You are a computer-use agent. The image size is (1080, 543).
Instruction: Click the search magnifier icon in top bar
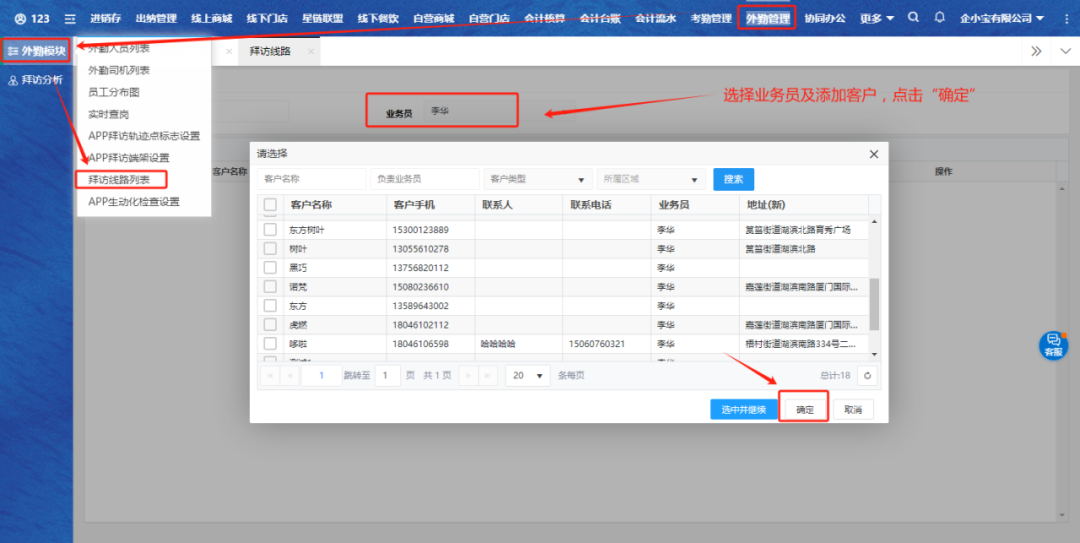[x=913, y=18]
